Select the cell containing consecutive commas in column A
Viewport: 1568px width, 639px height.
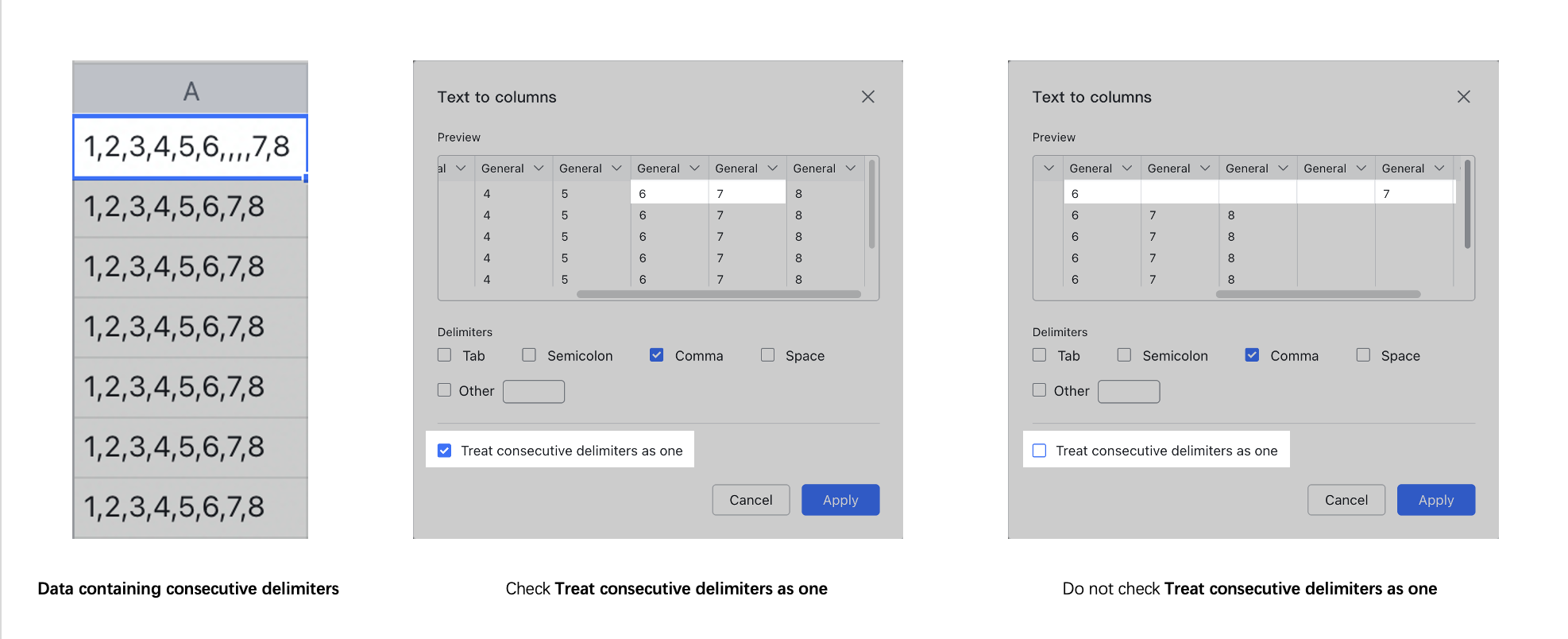(x=190, y=147)
